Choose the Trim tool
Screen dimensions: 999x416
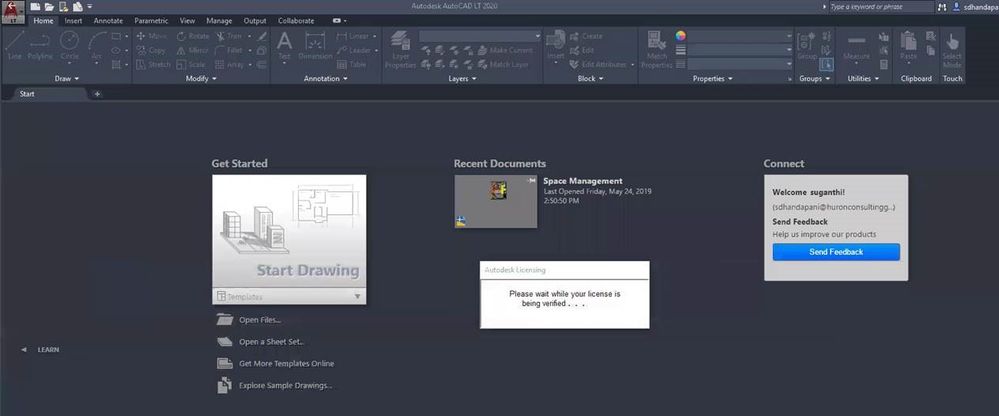pos(229,36)
